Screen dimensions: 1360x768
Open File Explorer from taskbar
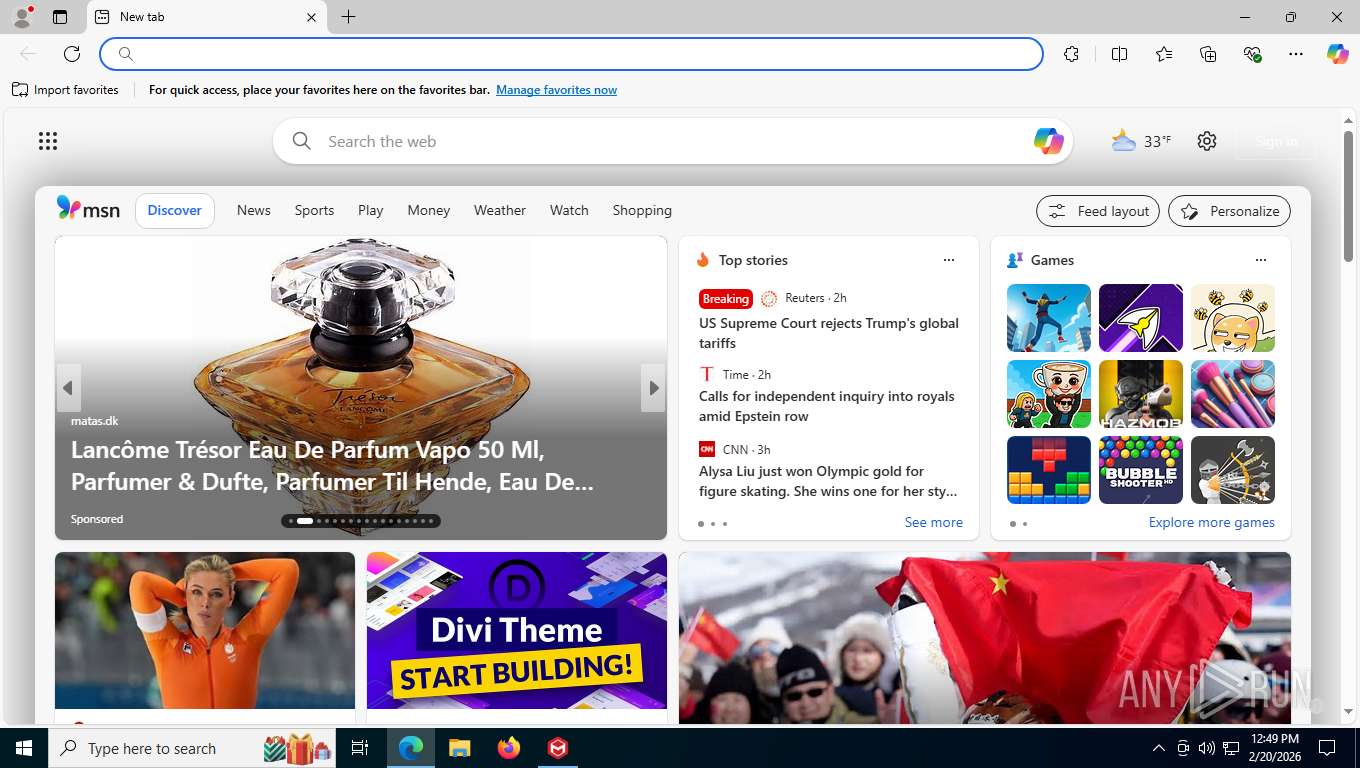[459, 748]
